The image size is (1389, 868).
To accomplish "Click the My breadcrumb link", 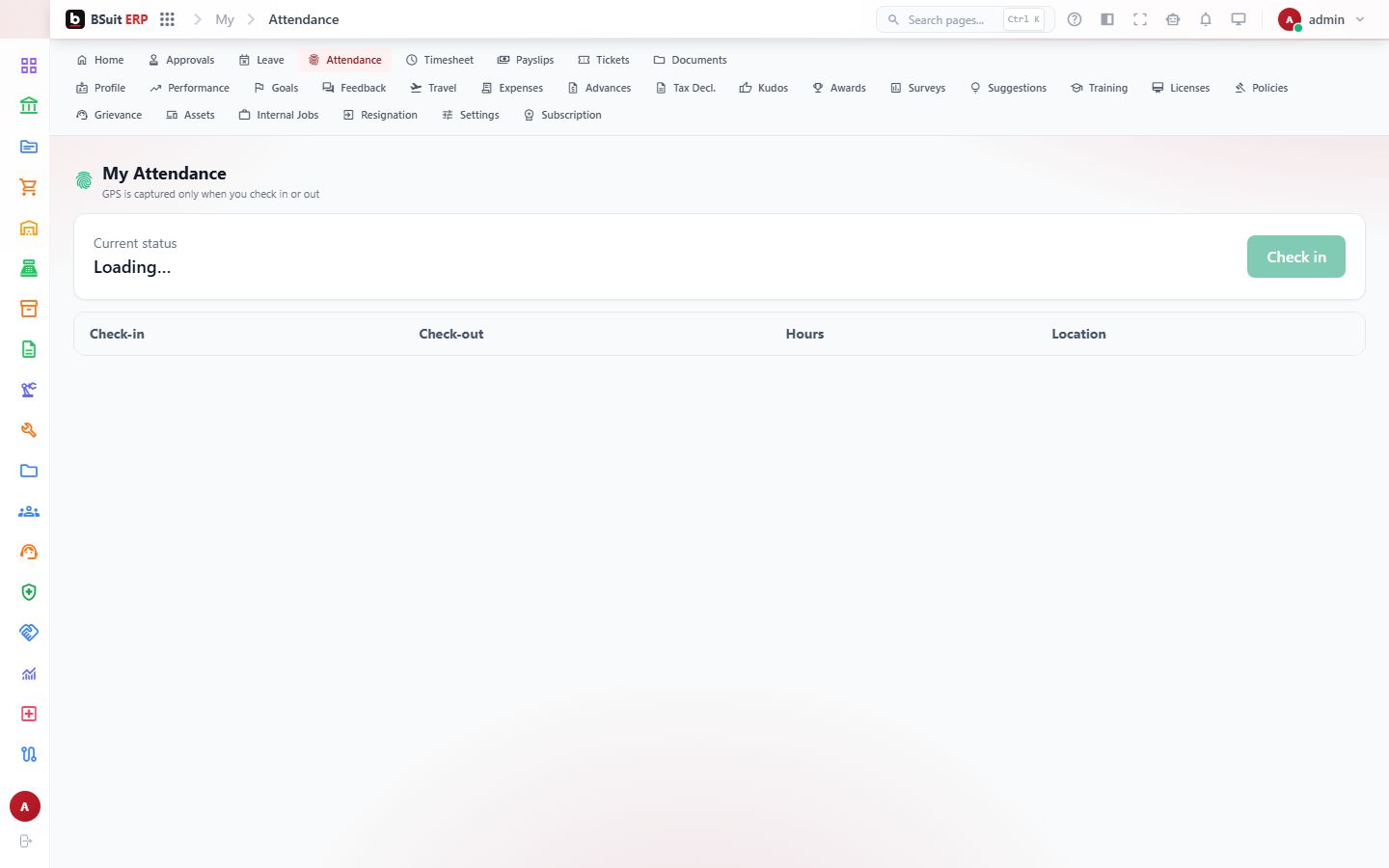I will coord(225,19).
